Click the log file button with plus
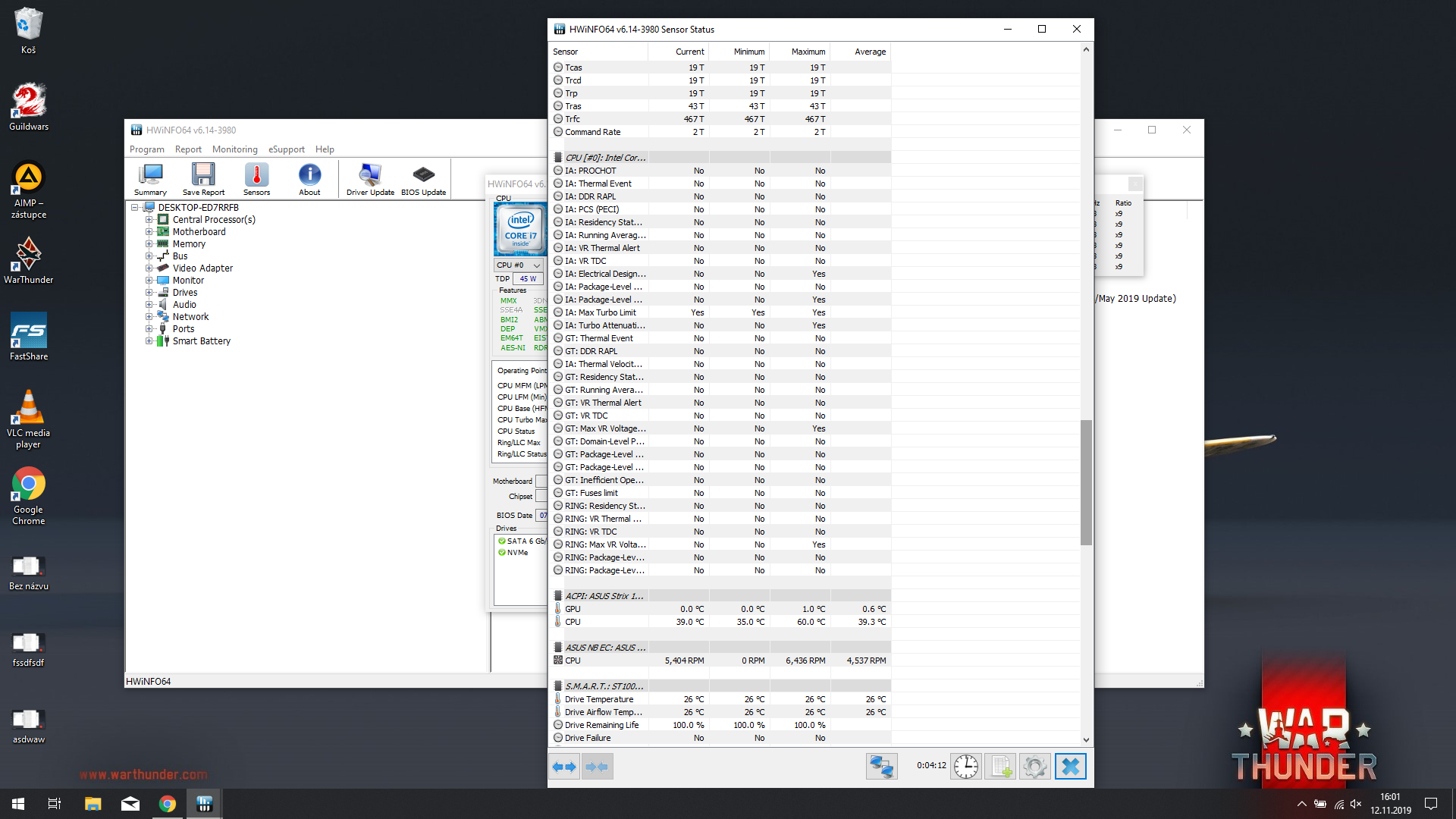1456x819 pixels. pyautogui.click(x=1000, y=766)
